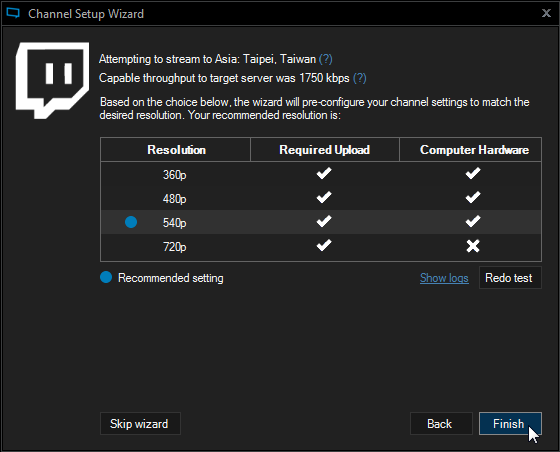
Task: Go back with the Back button
Action: click(441, 423)
